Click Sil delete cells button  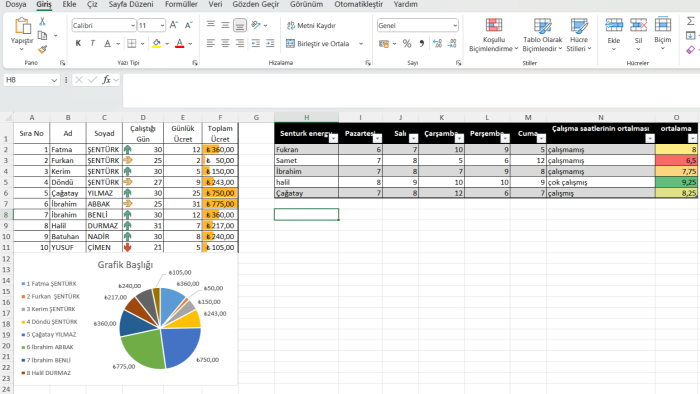point(638,35)
